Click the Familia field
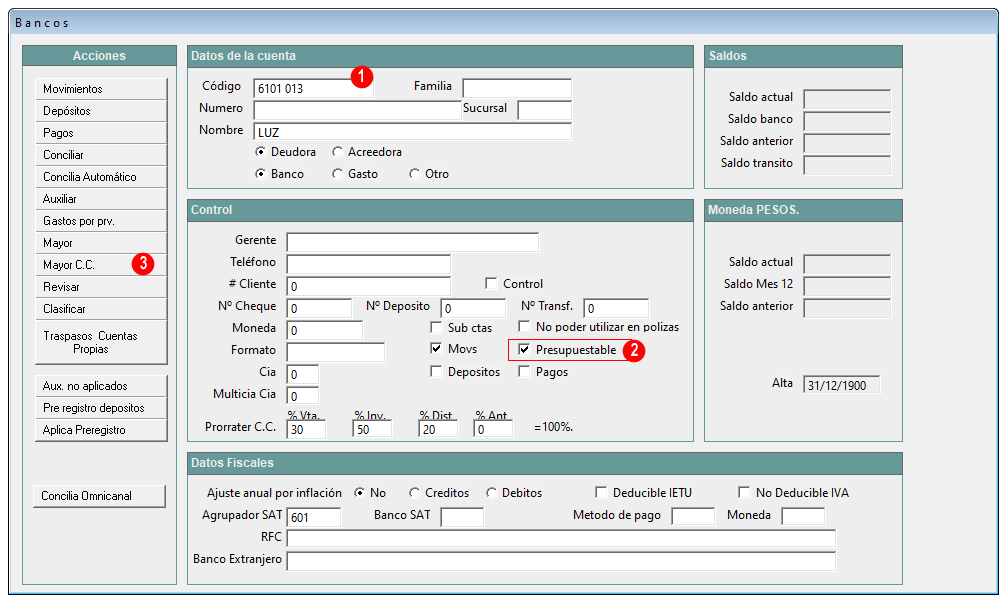The width and height of the screenshot is (1006, 602). coord(517,88)
